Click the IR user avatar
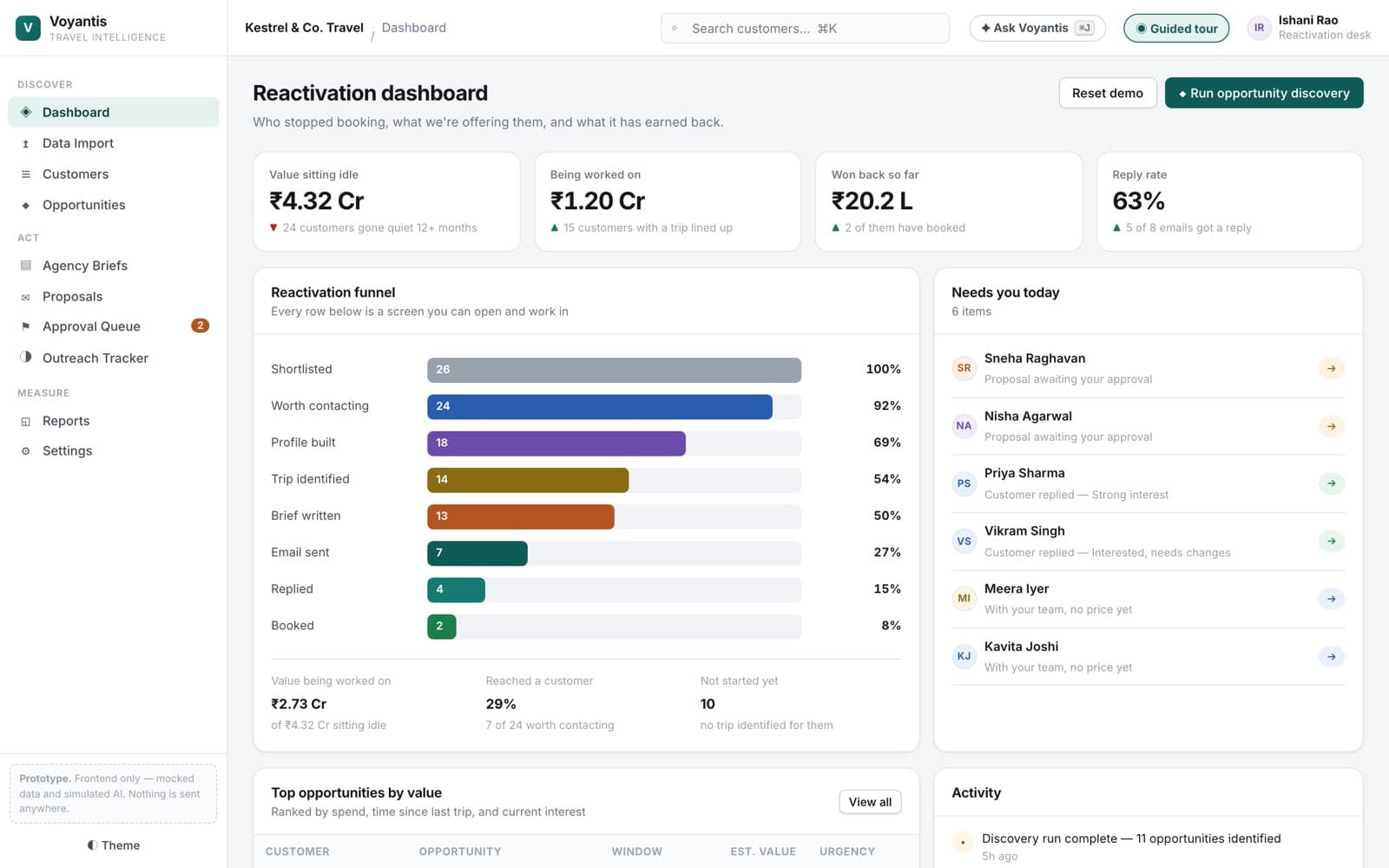This screenshot has width=1389, height=868. coord(1259,28)
